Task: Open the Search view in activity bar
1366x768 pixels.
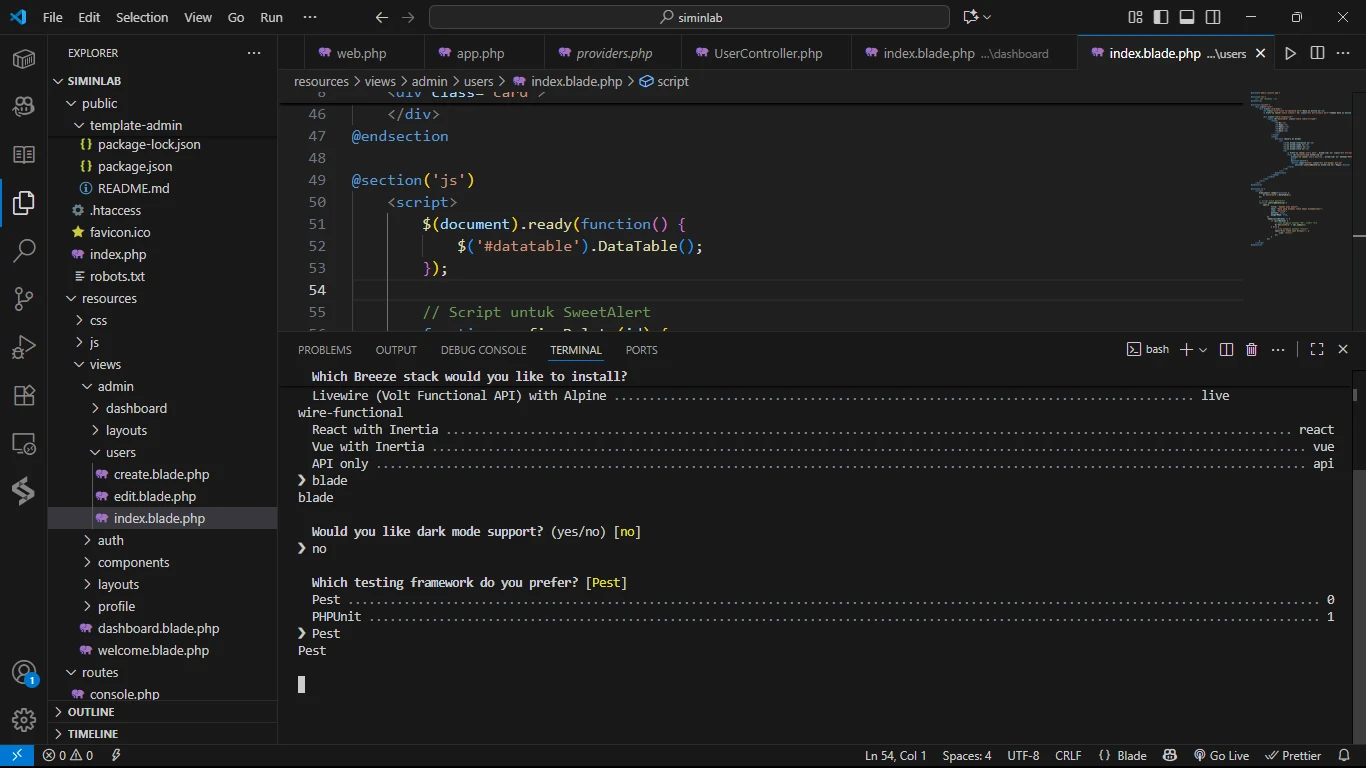Action: 24,250
